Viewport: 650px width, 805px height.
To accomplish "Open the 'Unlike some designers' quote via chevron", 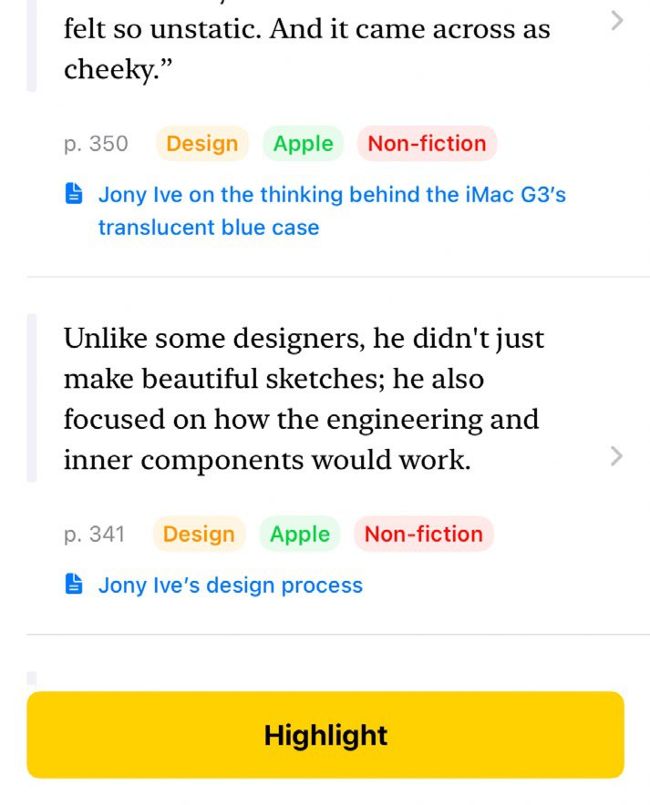I will click(x=616, y=457).
